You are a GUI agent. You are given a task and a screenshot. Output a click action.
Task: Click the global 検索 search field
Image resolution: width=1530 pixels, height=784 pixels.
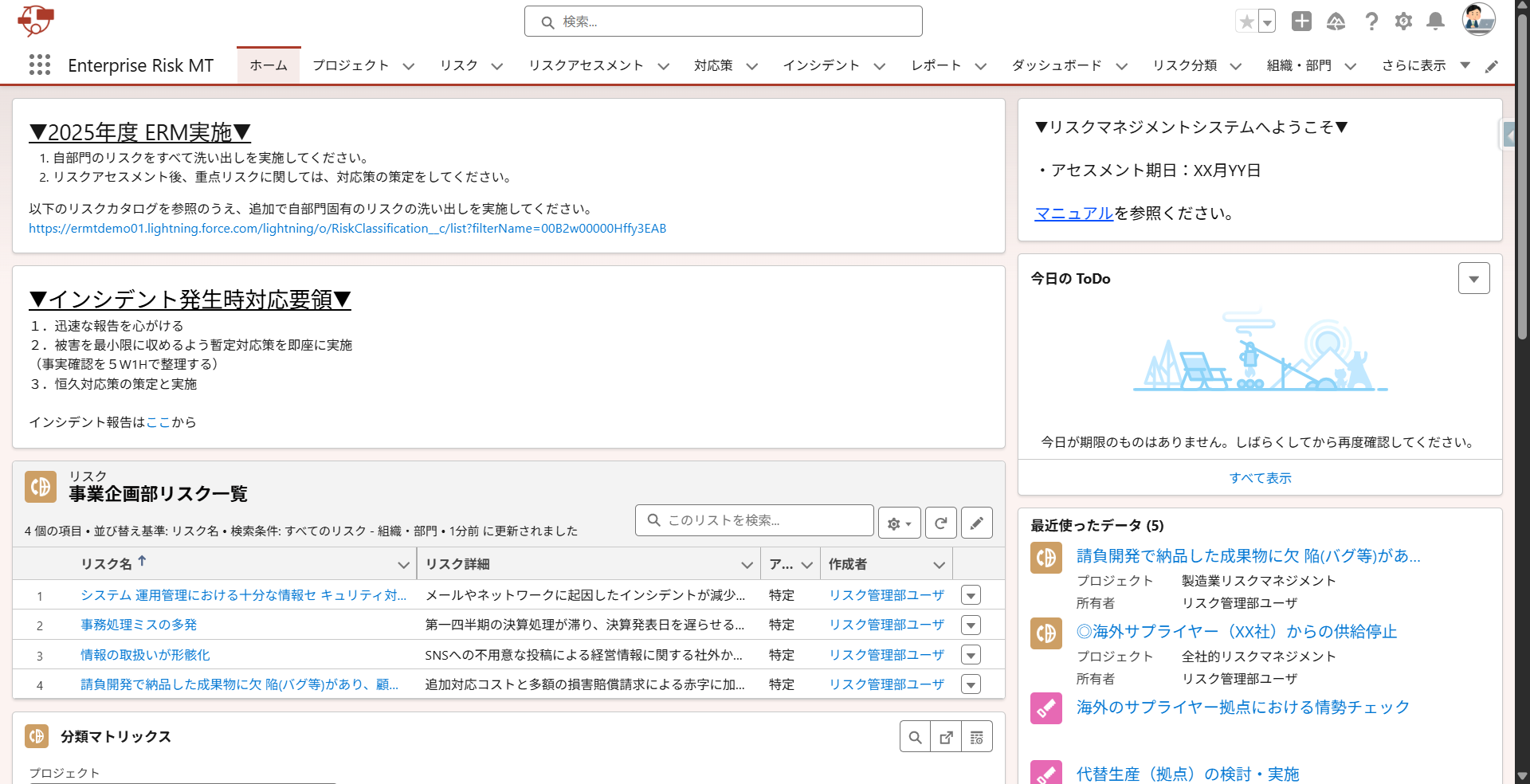pos(724,22)
